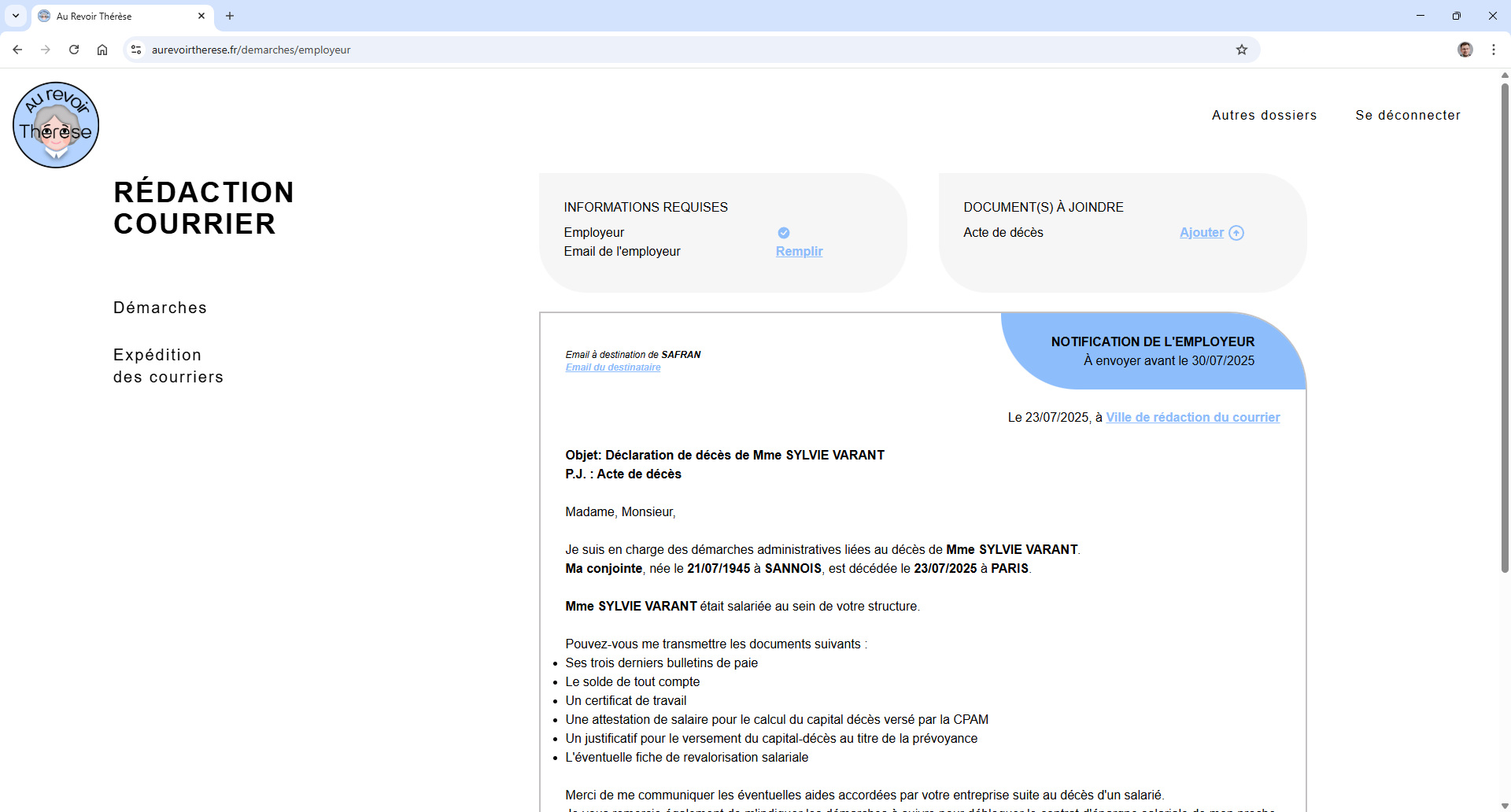The height and width of the screenshot is (812, 1511).
Task: Click the Au Revoir Thérèse logo
Action: click(x=55, y=124)
